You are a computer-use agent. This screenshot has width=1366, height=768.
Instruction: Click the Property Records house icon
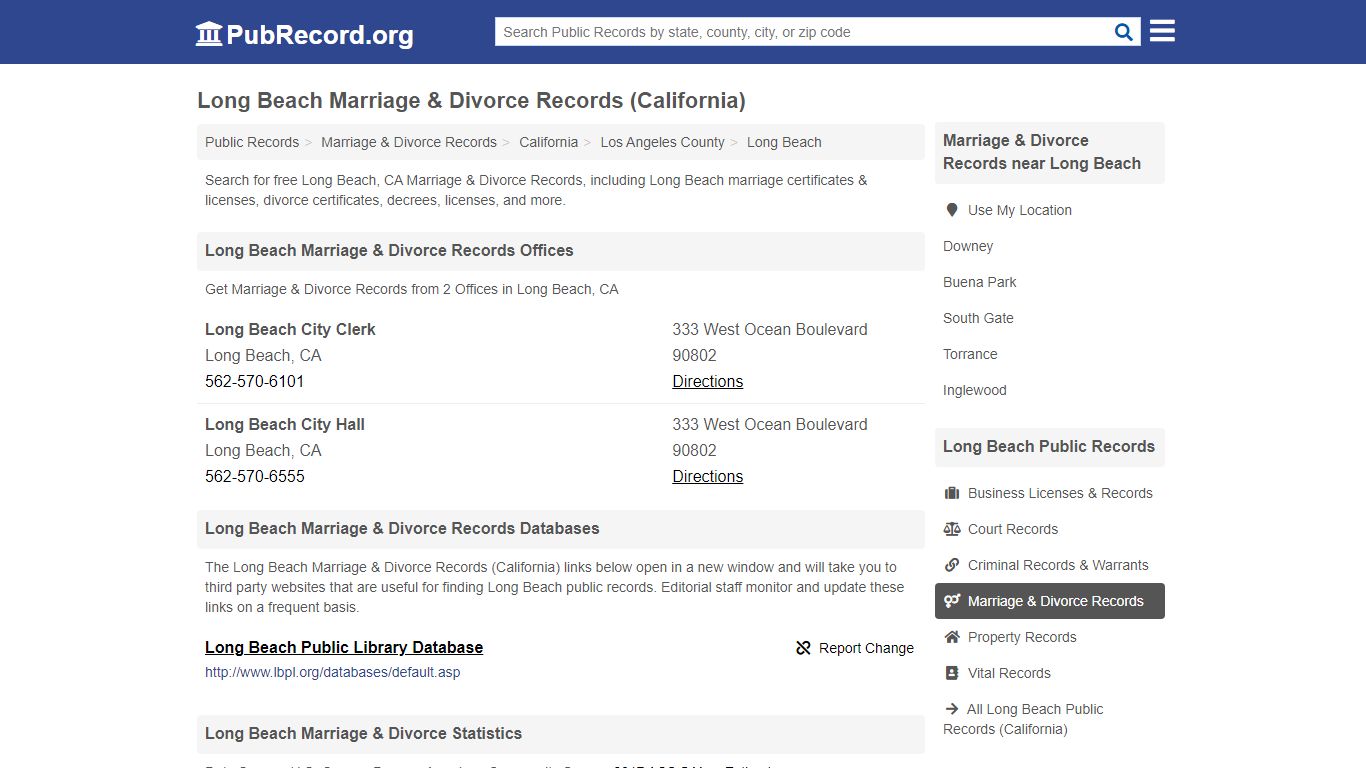951,637
